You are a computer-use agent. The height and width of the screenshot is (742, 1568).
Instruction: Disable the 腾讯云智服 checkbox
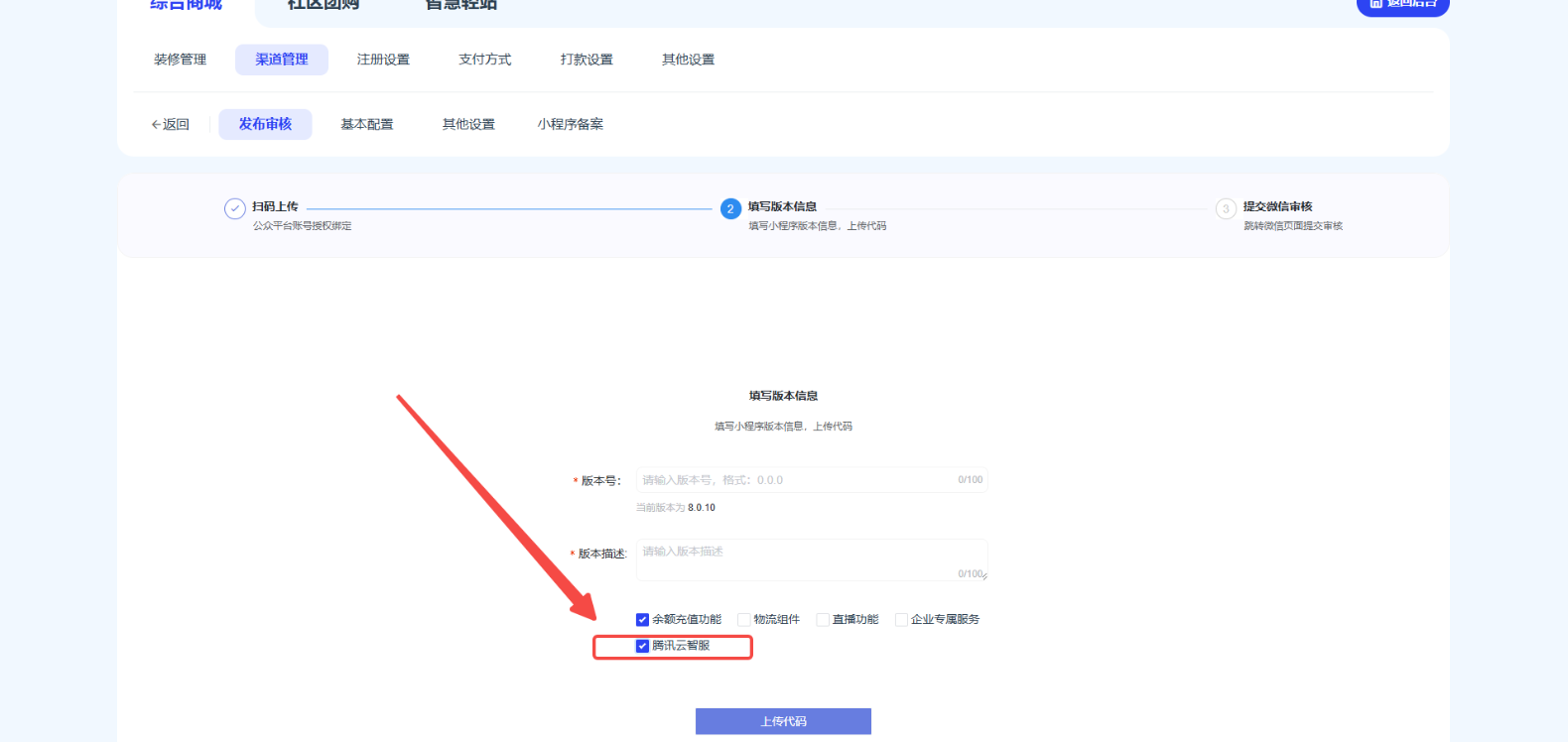(x=642, y=646)
